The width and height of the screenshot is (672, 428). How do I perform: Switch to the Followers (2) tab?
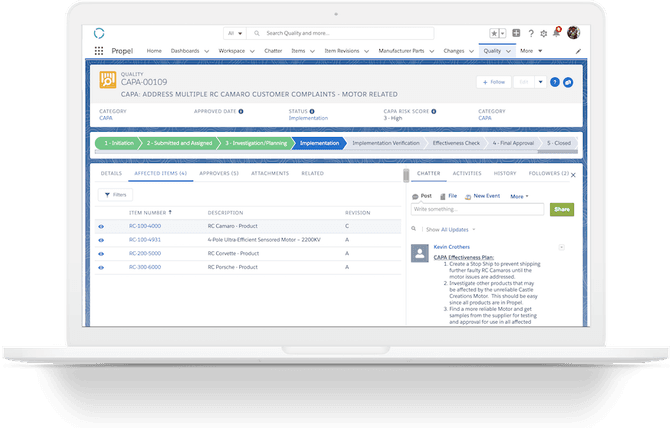click(x=549, y=174)
